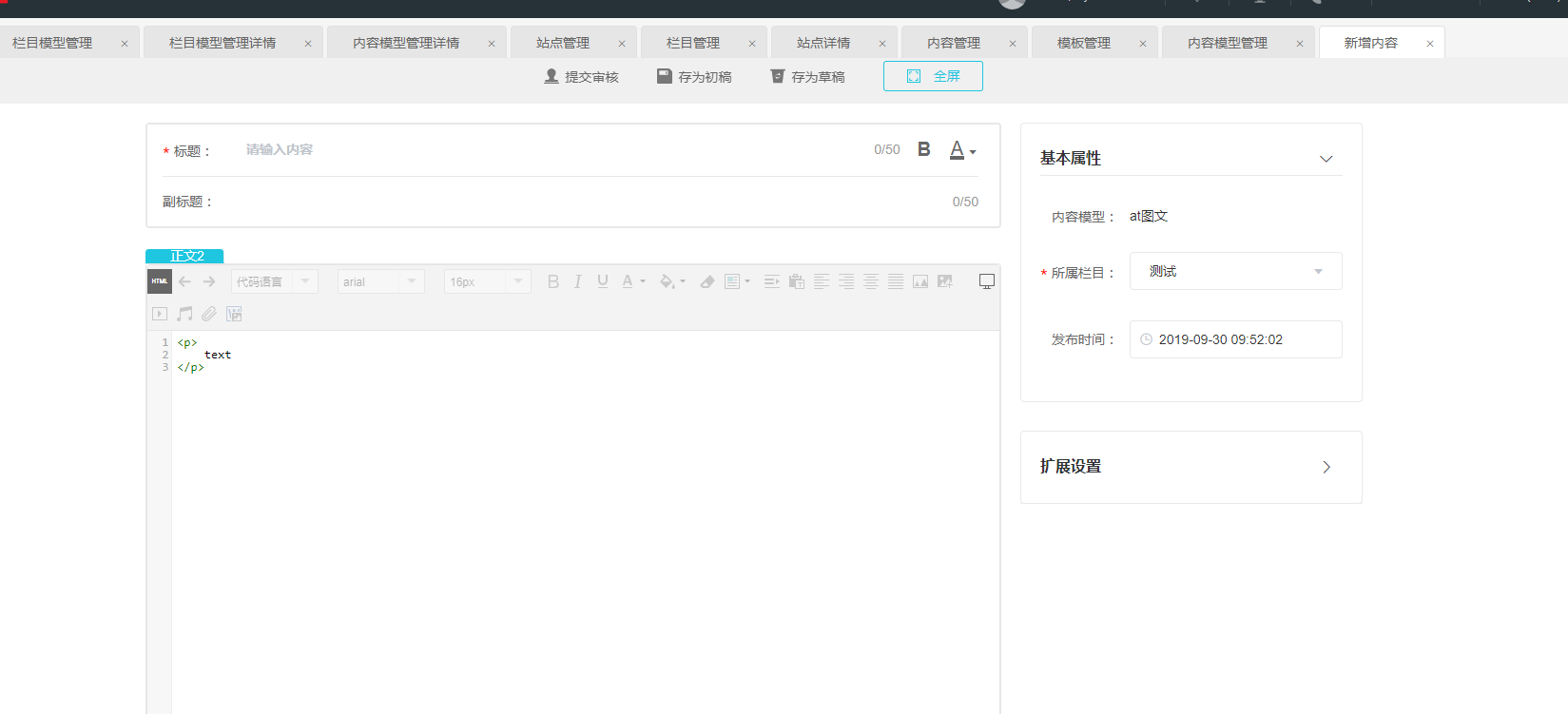Image resolution: width=1568 pixels, height=714 pixels.
Task: Open the 所属栏目 dropdown showing 测试
Action: click(1235, 271)
